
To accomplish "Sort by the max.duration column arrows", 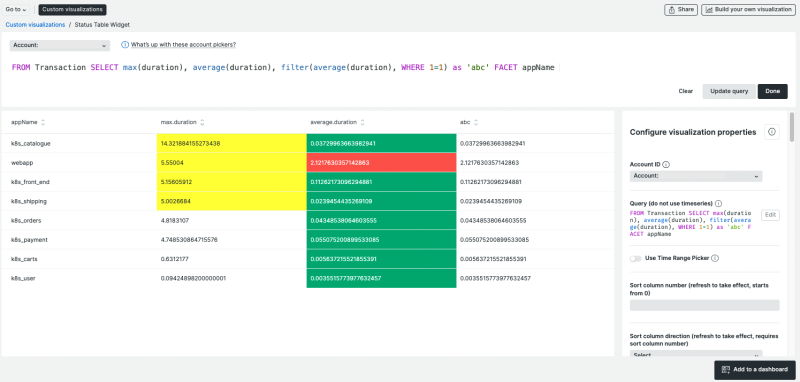I will pyautogui.click(x=203, y=122).
